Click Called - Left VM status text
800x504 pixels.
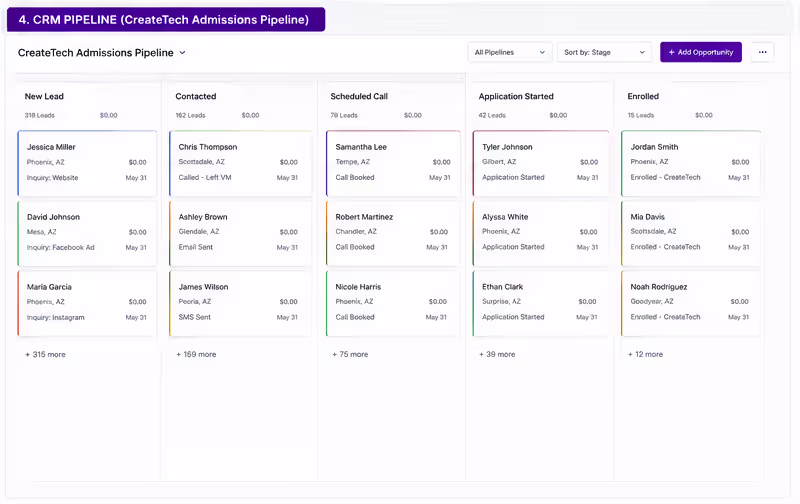tap(205, 178)
